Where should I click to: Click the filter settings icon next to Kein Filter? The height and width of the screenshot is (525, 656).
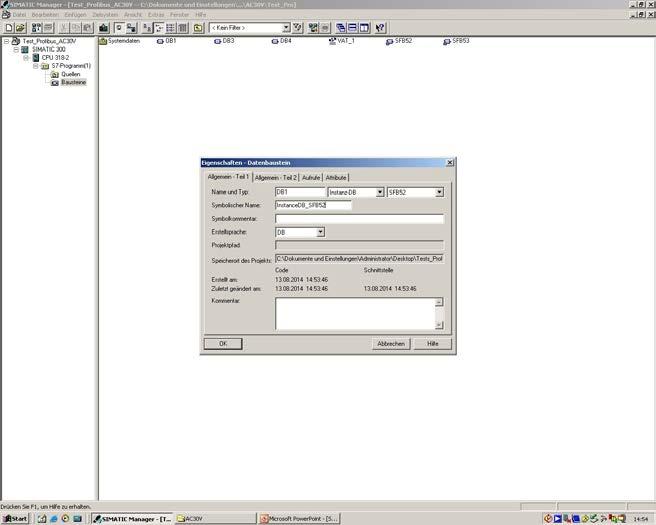click(x=297, y=28)
